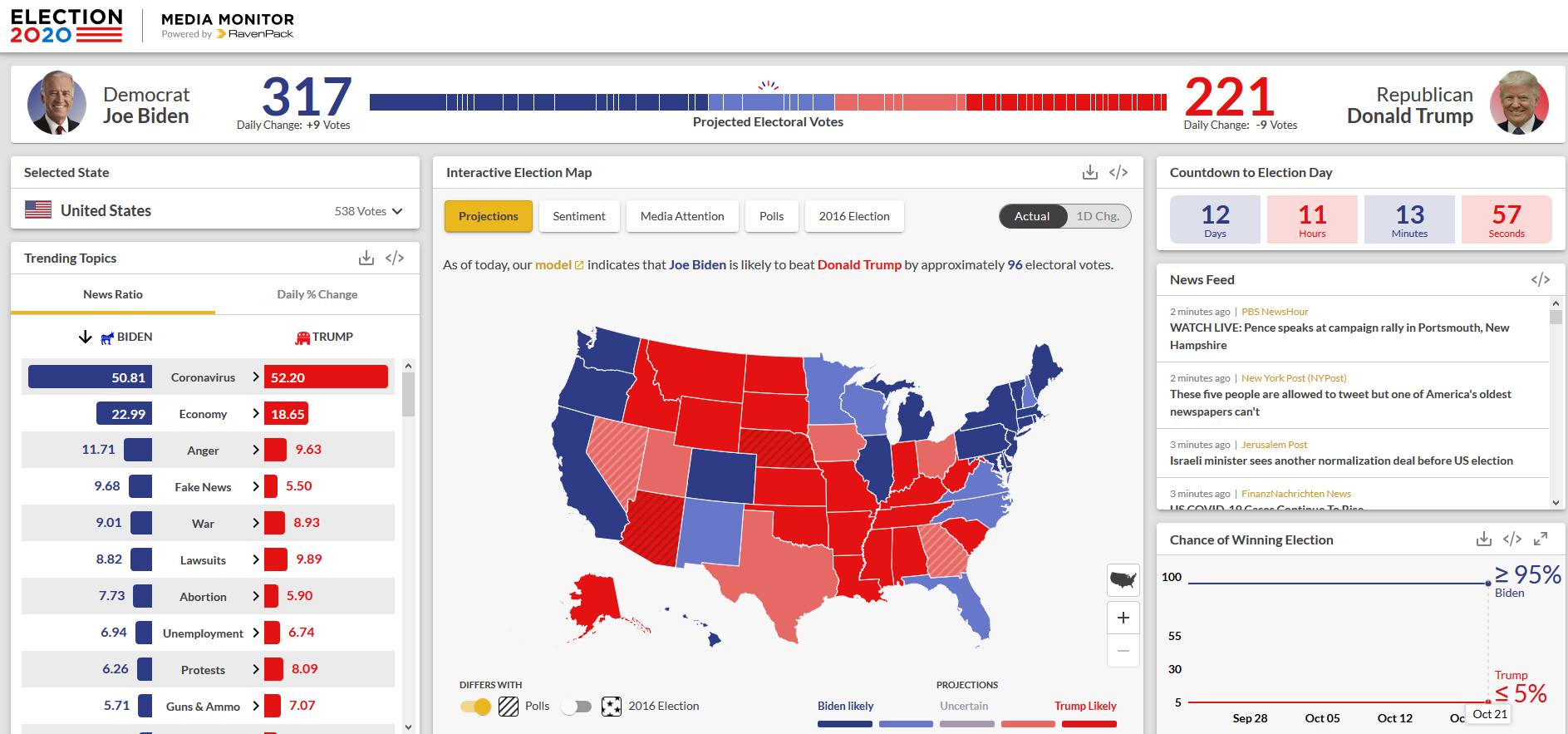This screenshot has height=734, width=1568.
Task: Open embed code for News Feed
Action: [1540, 279]
